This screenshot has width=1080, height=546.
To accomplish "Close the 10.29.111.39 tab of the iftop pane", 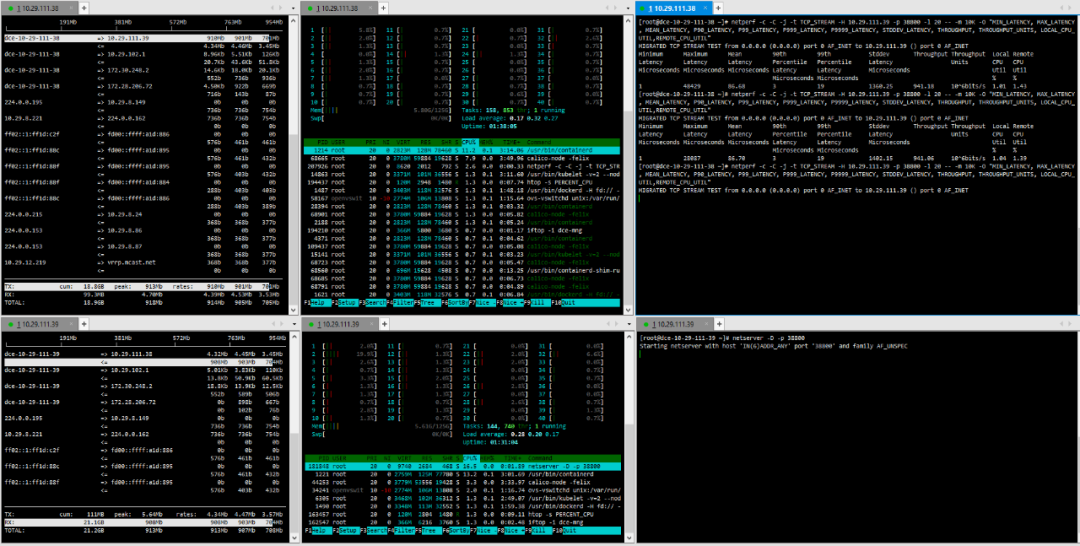I will click(x=70, y=324).
